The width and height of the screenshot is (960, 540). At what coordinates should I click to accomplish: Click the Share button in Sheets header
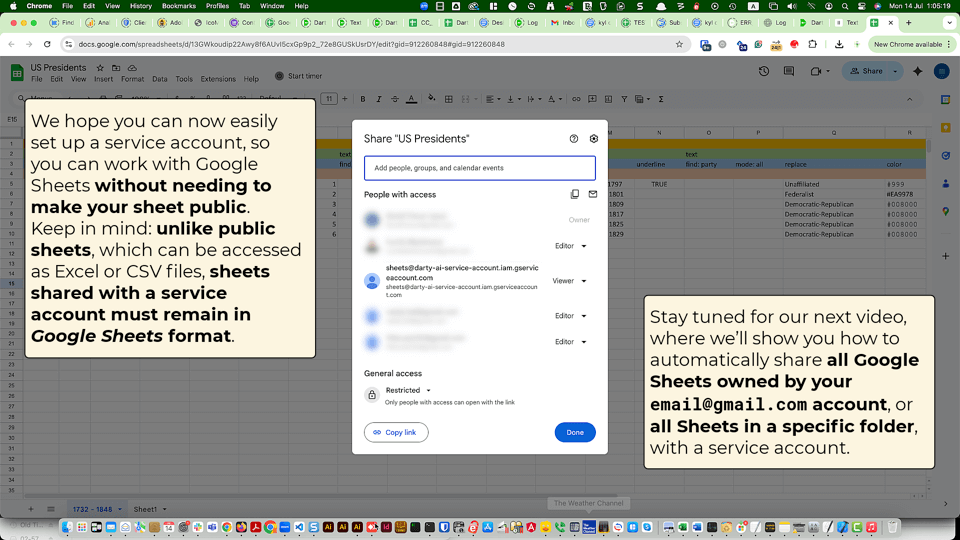866,71
